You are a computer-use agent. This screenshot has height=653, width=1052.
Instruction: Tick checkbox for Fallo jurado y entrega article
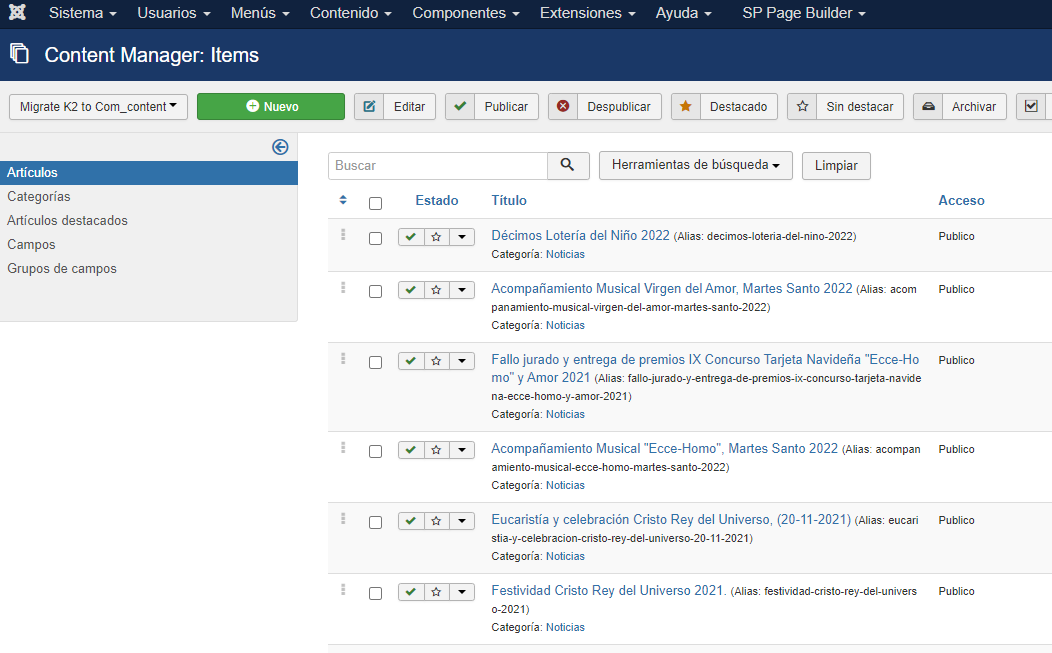click(375, 362)
